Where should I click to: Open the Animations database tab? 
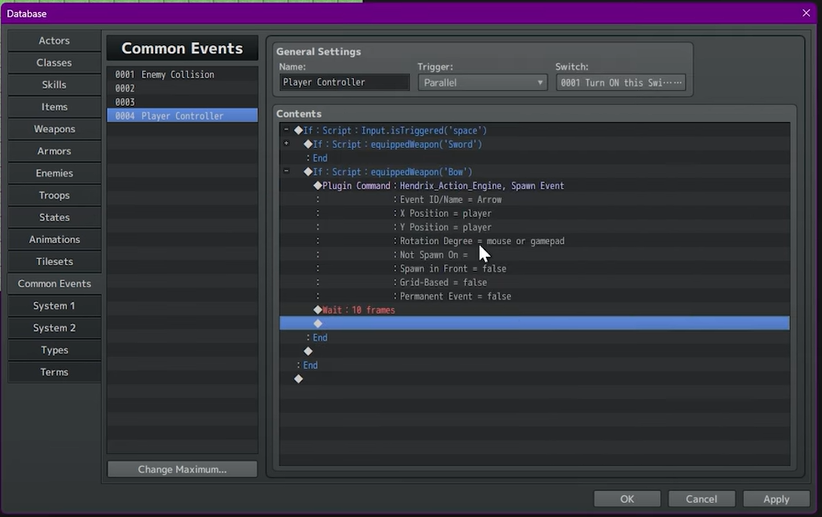(x=54, y=240)
